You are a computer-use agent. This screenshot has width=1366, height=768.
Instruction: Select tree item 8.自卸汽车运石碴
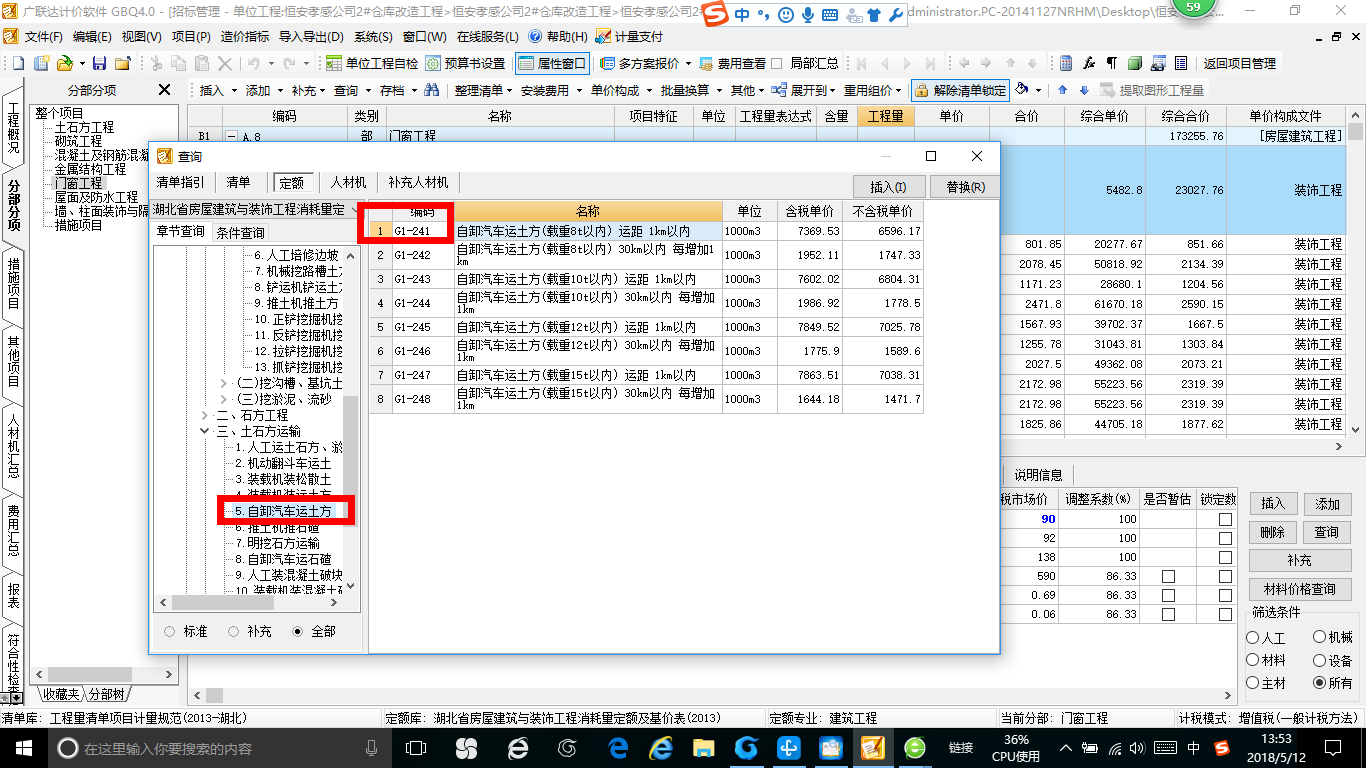click(282, 559)
